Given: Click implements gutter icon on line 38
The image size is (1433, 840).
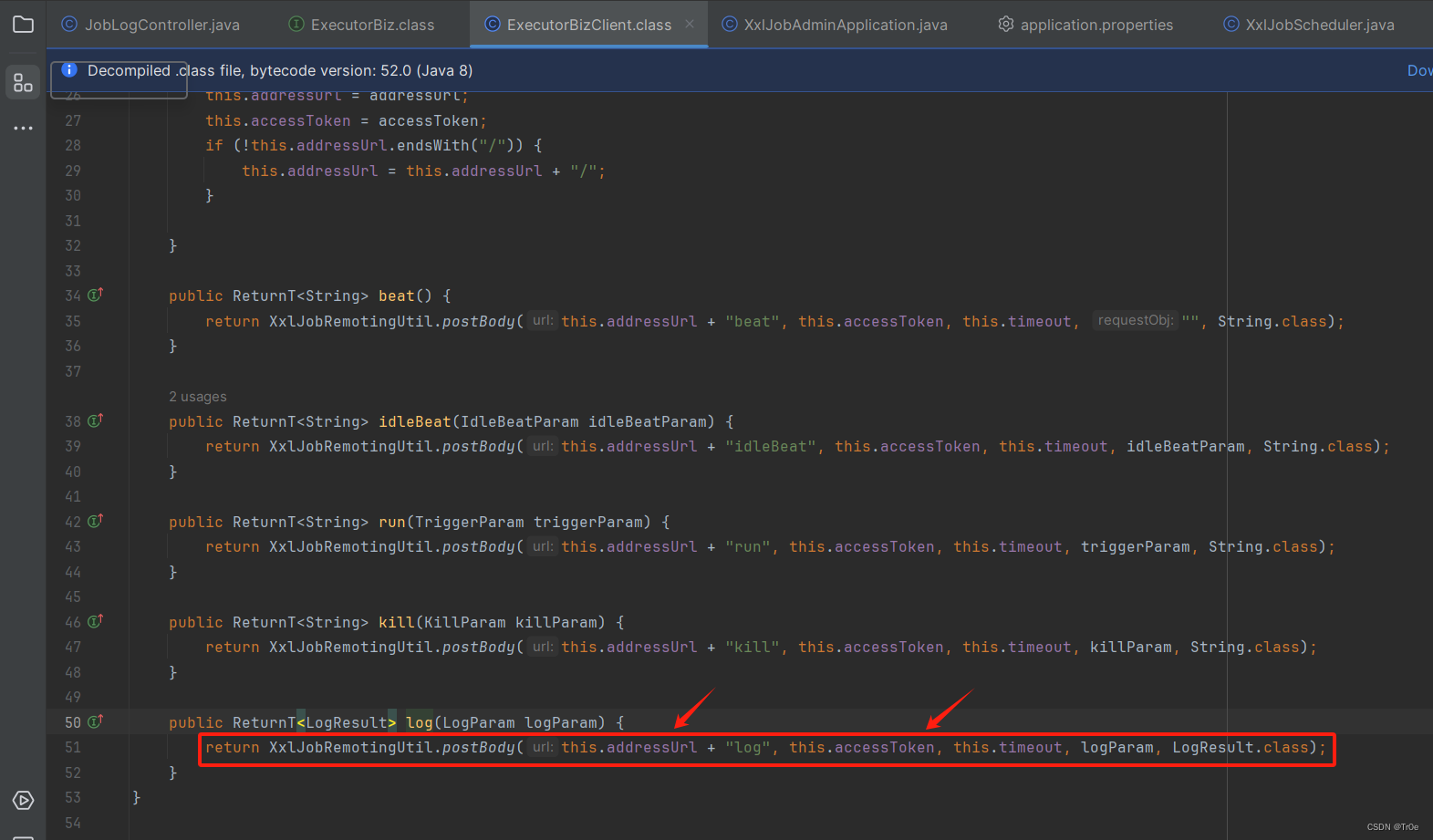Looking at the screenshot, I should coord(96,420).
